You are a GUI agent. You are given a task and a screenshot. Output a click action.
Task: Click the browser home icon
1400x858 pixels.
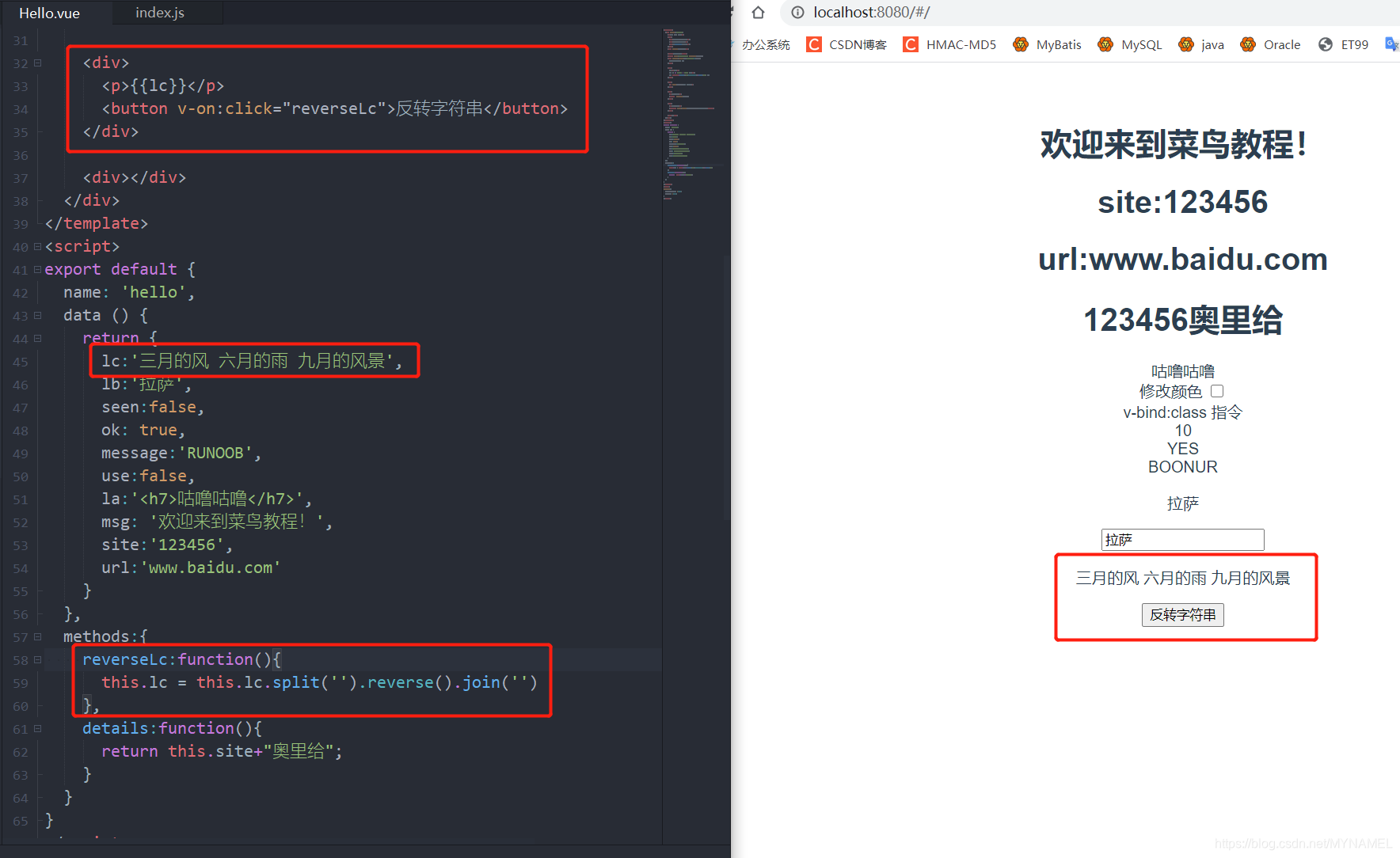point(758,13)
